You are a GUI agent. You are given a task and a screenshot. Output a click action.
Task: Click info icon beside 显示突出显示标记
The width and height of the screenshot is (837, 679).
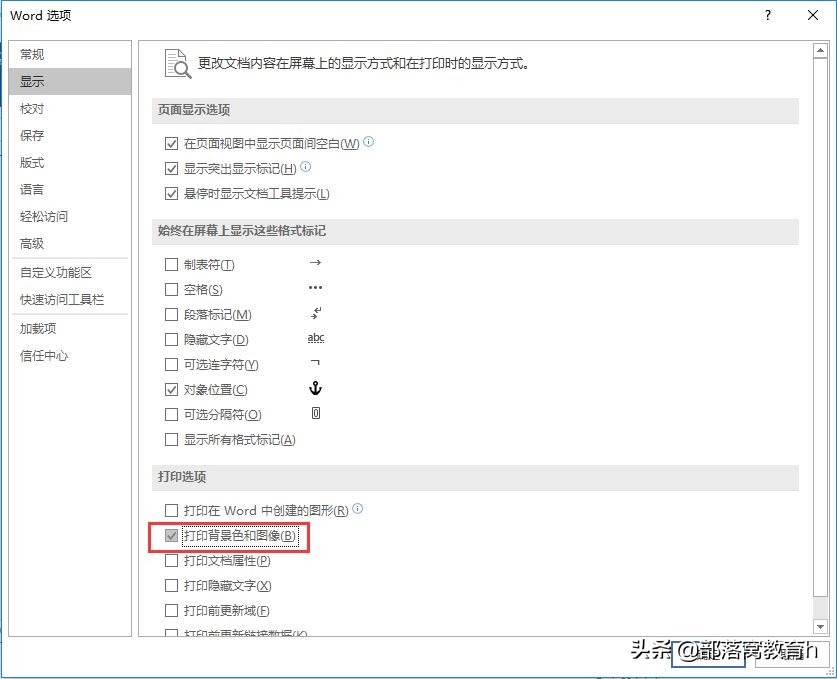305,167
